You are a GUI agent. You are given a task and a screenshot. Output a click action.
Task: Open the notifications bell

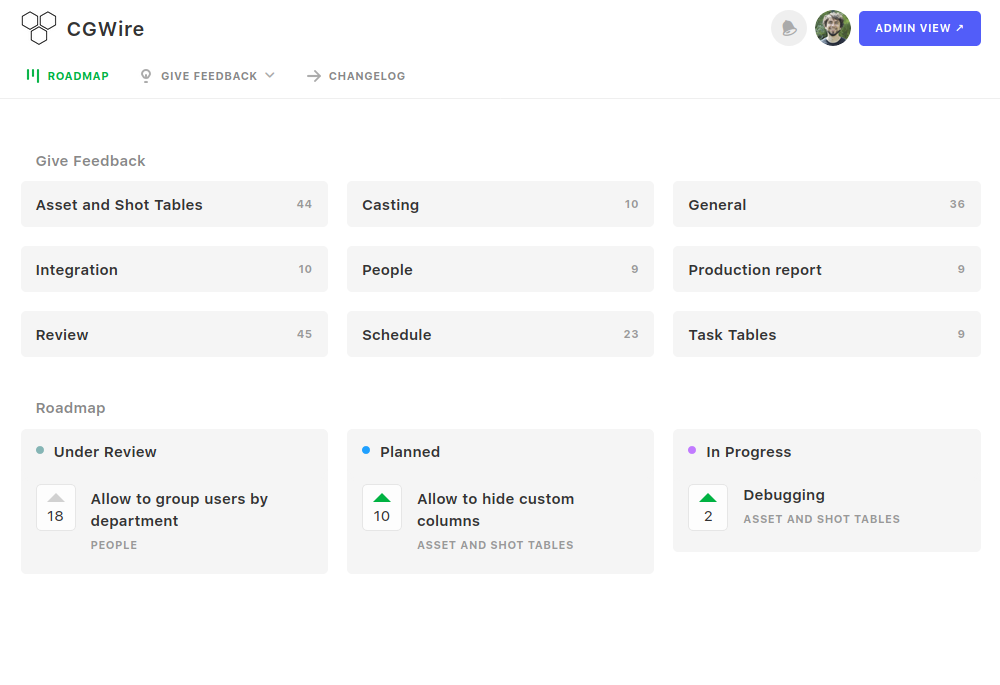(788, 28)
